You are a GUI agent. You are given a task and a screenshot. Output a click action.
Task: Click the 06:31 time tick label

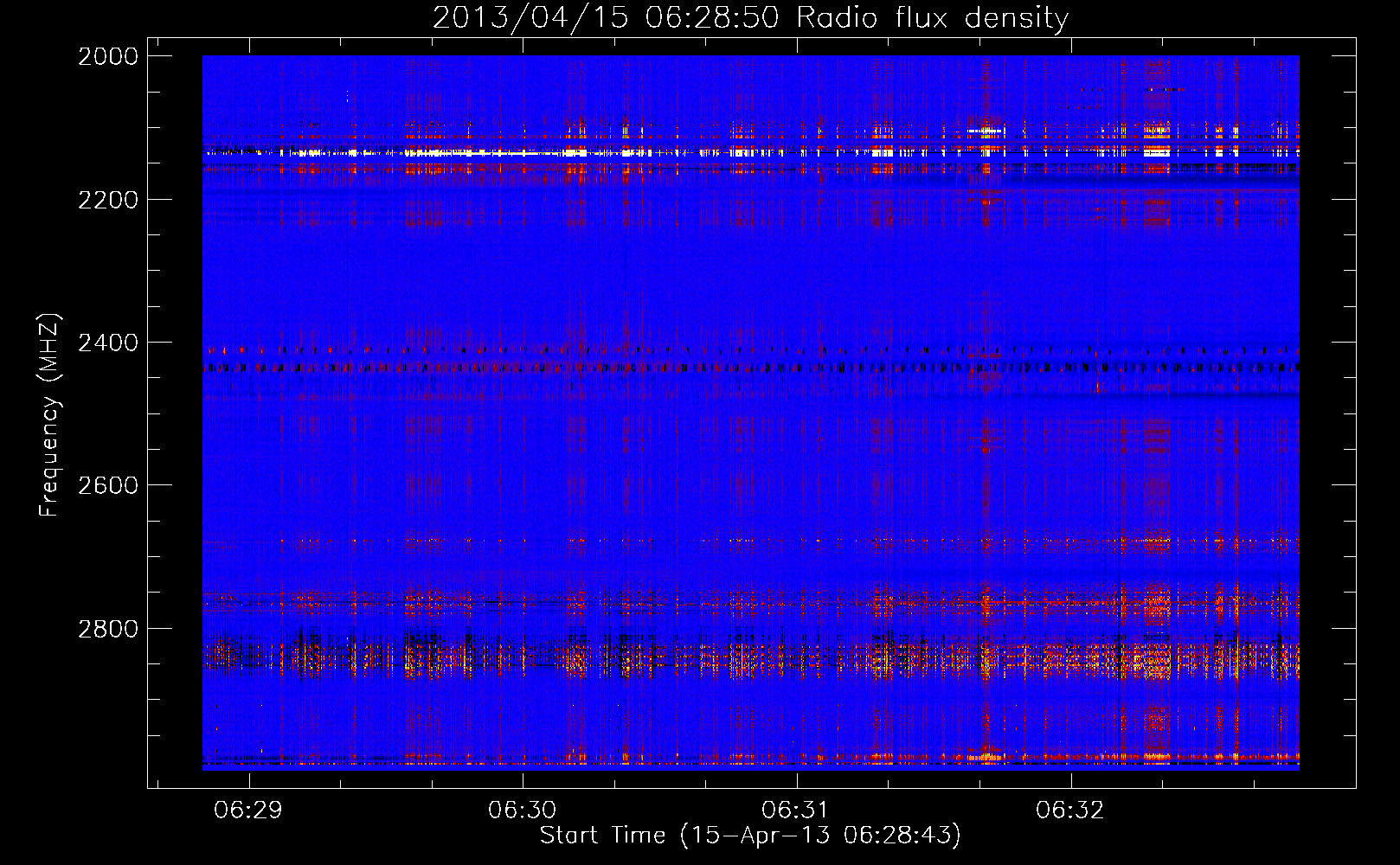pos(796,811)
